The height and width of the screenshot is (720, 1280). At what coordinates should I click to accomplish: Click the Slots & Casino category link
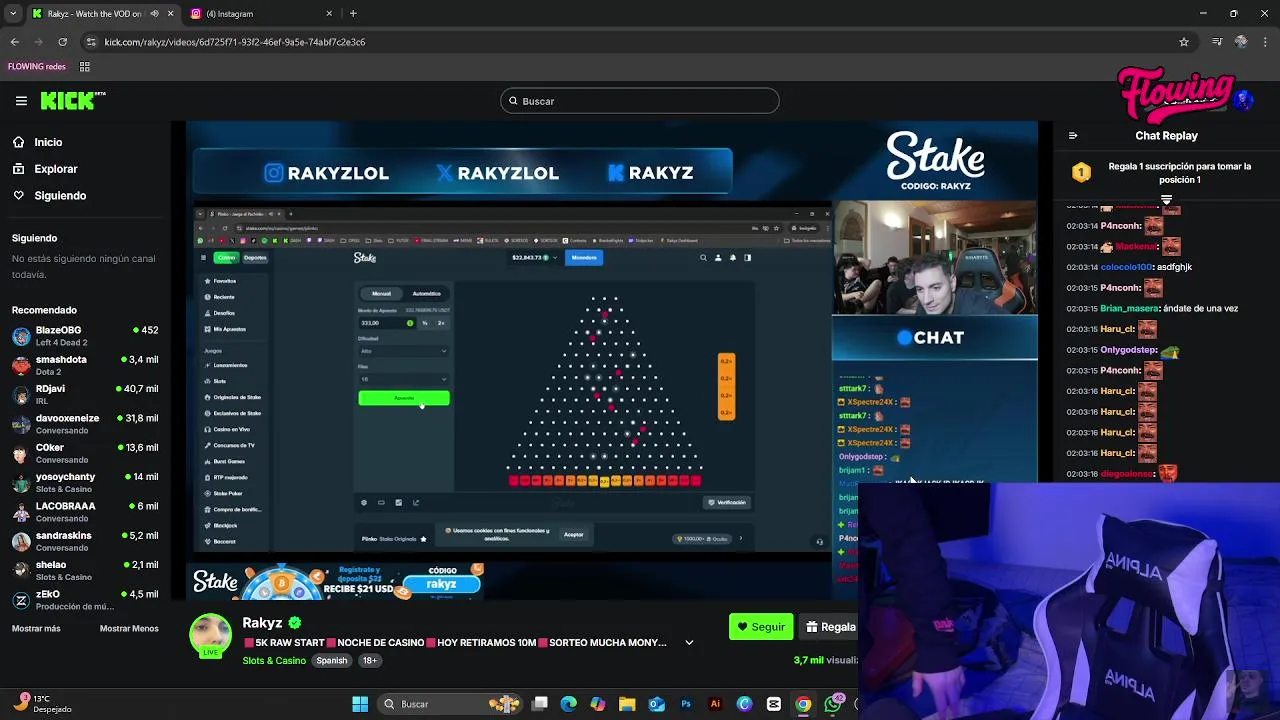pyautogui.click(x=274, y=660)
